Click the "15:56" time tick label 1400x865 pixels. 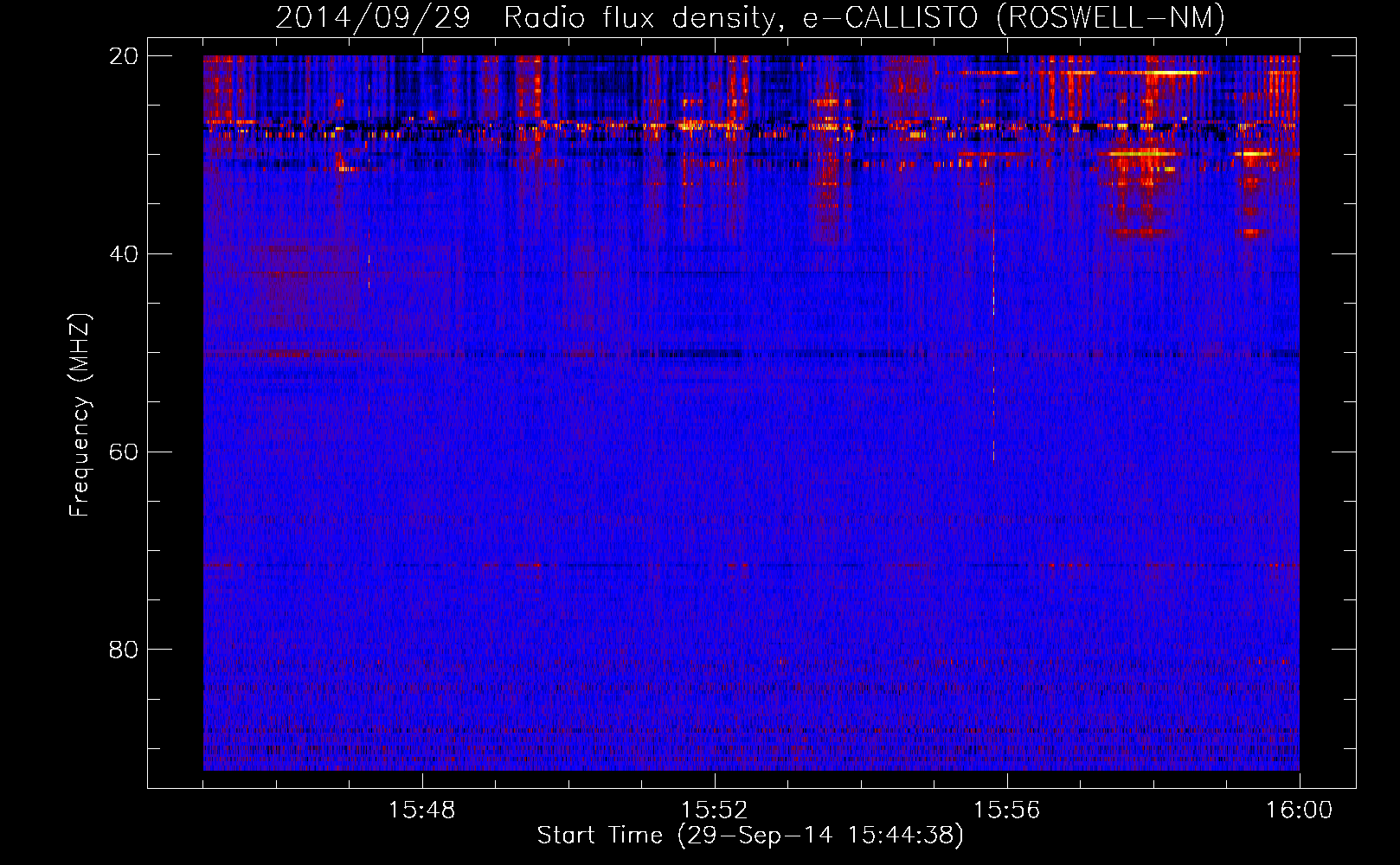pos(1007,811)
